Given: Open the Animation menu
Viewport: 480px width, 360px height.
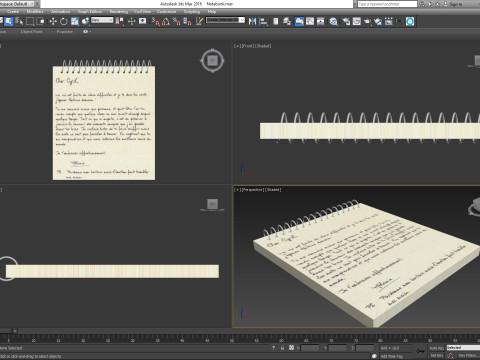Looking at the screenshot, I should coord(61,11).
